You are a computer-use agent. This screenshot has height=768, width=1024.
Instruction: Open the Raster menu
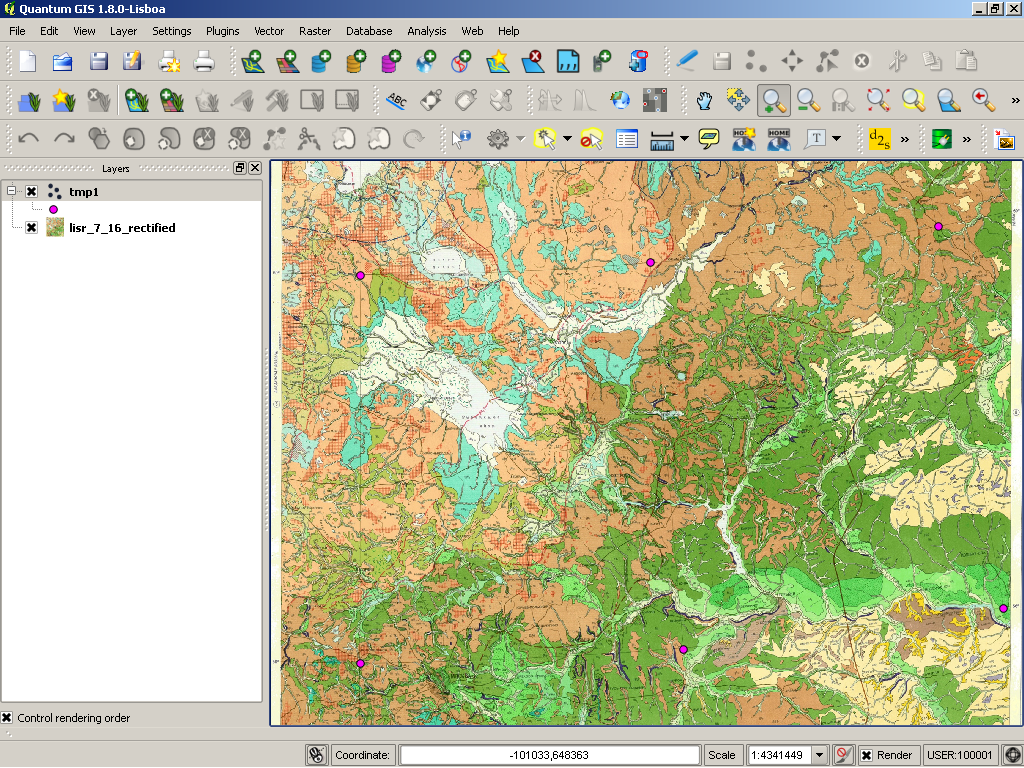315,31
